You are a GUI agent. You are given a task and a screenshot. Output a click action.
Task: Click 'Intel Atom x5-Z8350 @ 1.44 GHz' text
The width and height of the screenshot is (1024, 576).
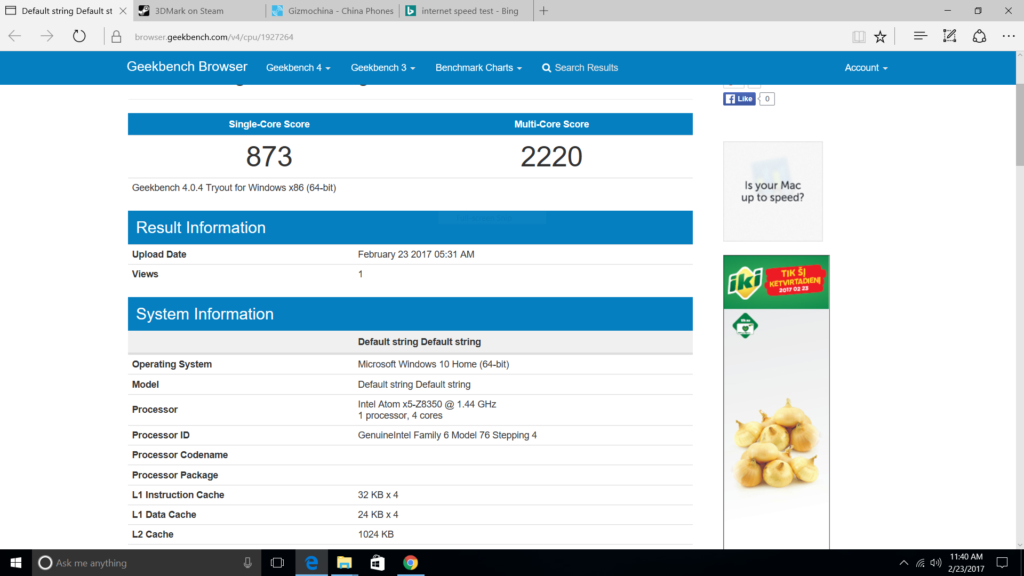pyautogui.click(x=427, y=404)
